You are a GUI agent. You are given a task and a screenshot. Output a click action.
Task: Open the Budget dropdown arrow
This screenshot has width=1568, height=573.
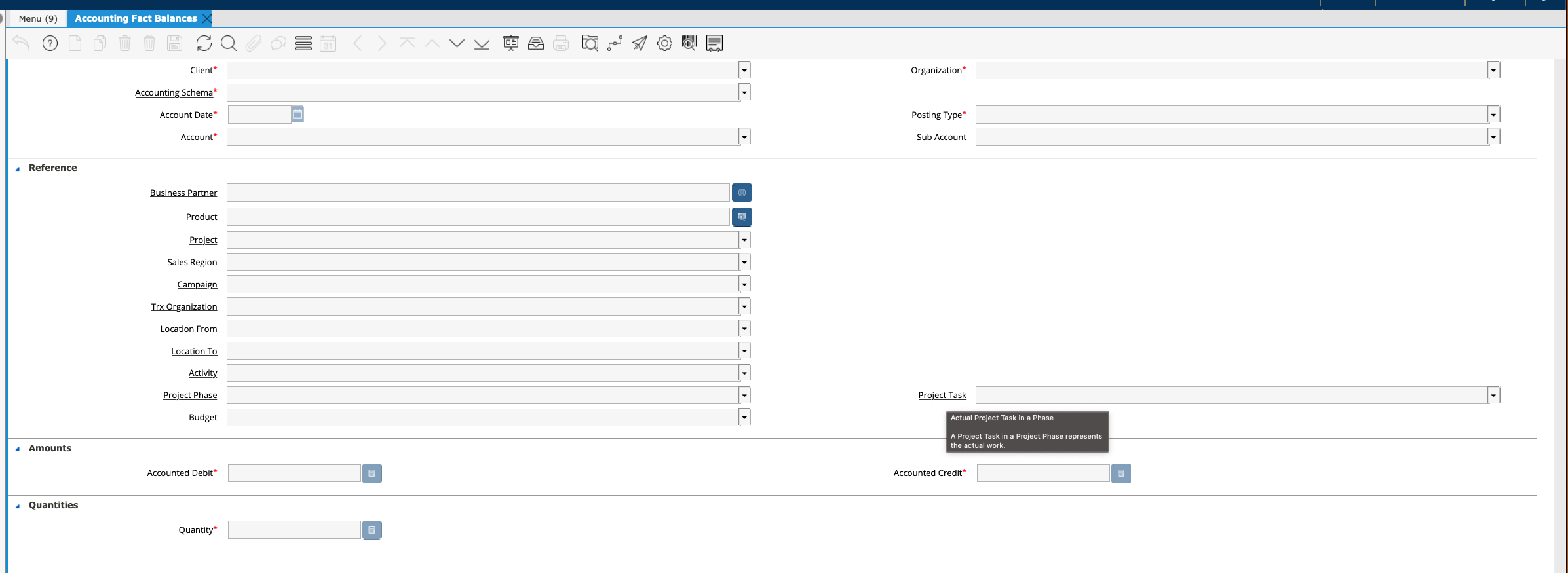tap(744, 417)
